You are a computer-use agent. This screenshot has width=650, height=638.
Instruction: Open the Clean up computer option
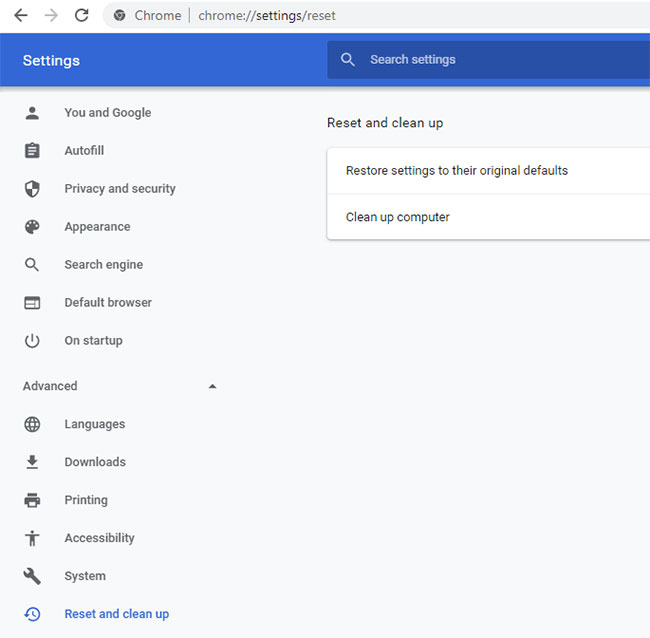point(488,217)
